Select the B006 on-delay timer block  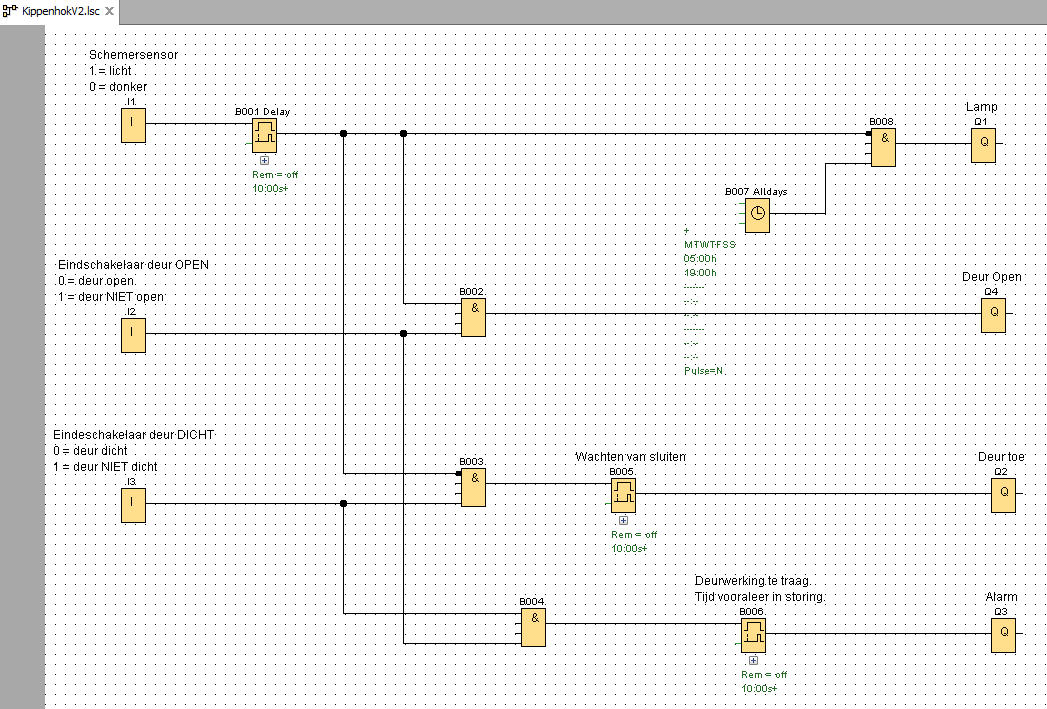[x=753, y=636]
